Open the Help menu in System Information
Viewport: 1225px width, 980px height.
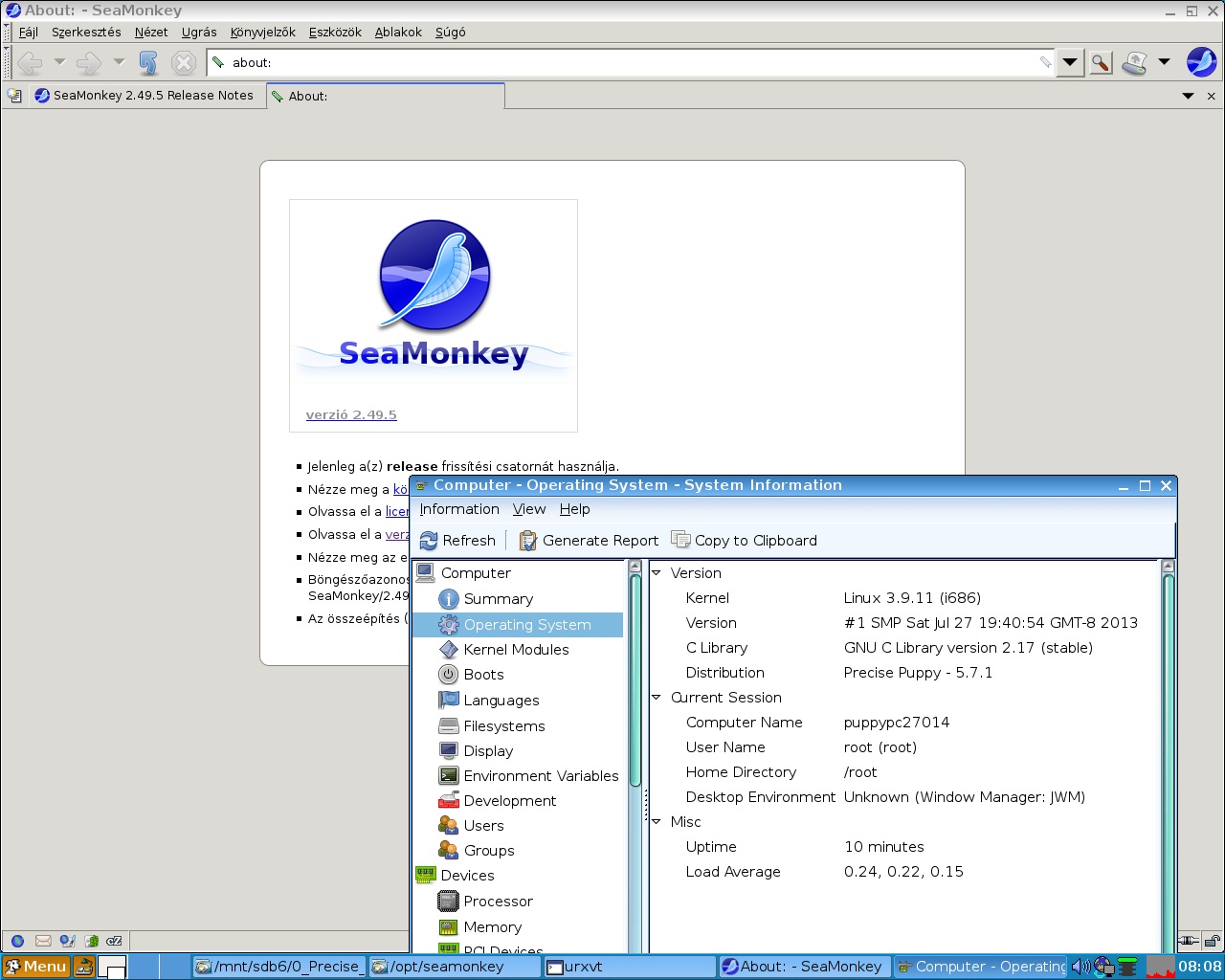574,509
